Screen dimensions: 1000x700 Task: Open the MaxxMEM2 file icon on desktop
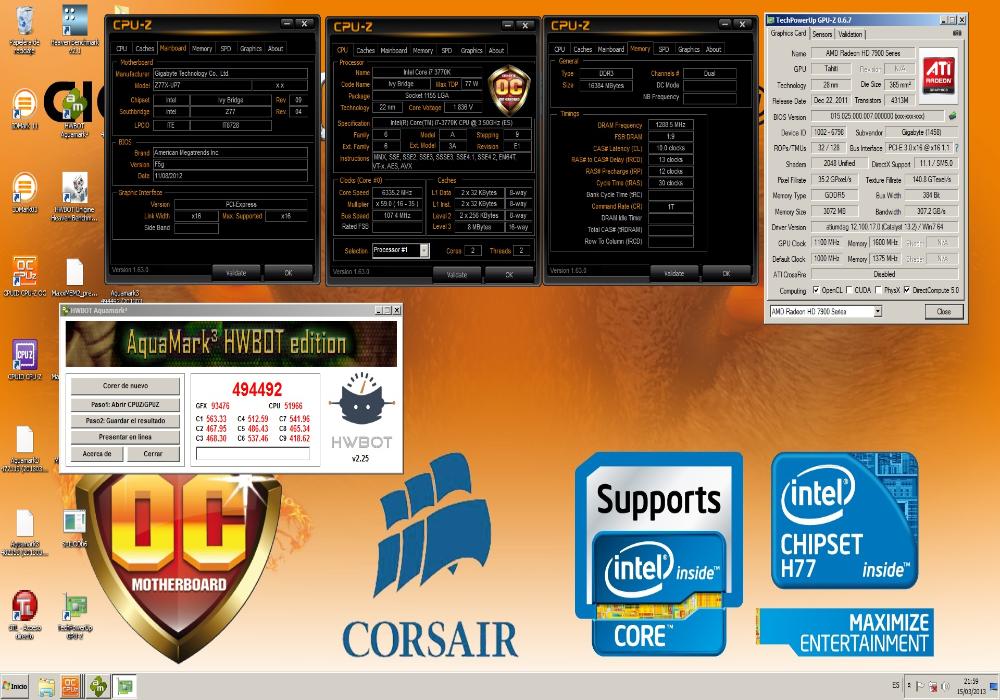pos(75,276)
